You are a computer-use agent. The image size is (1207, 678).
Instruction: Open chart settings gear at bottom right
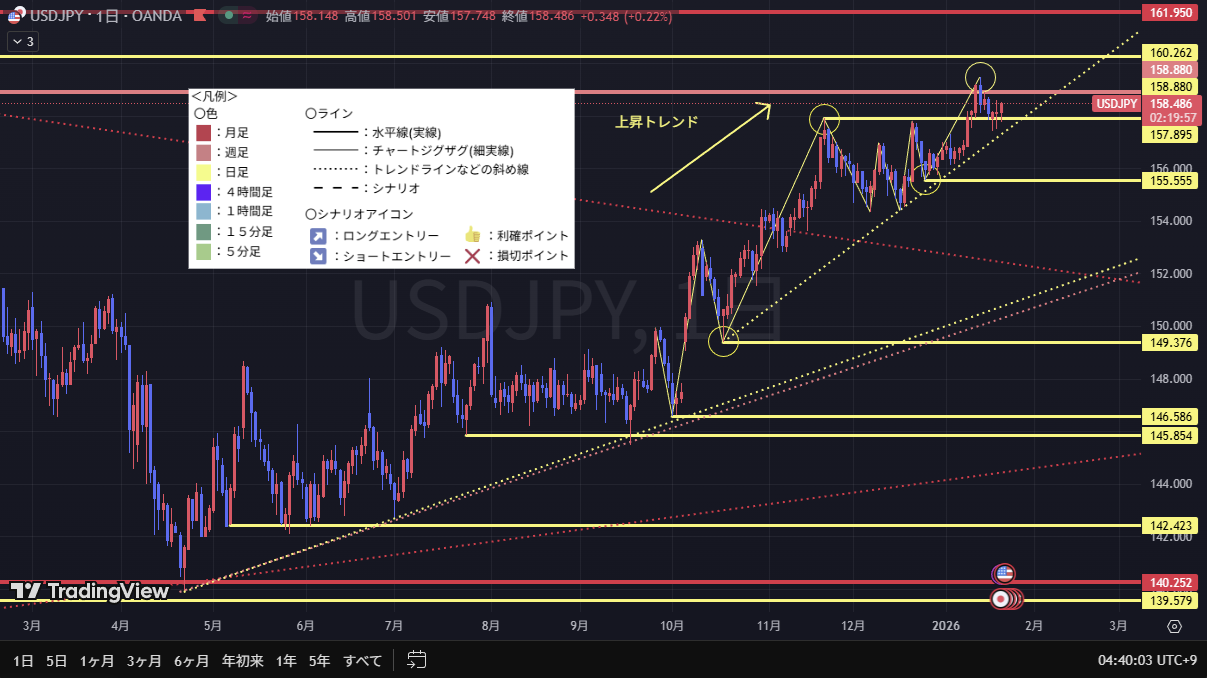pyautogui.click(x=1174, y=626)
